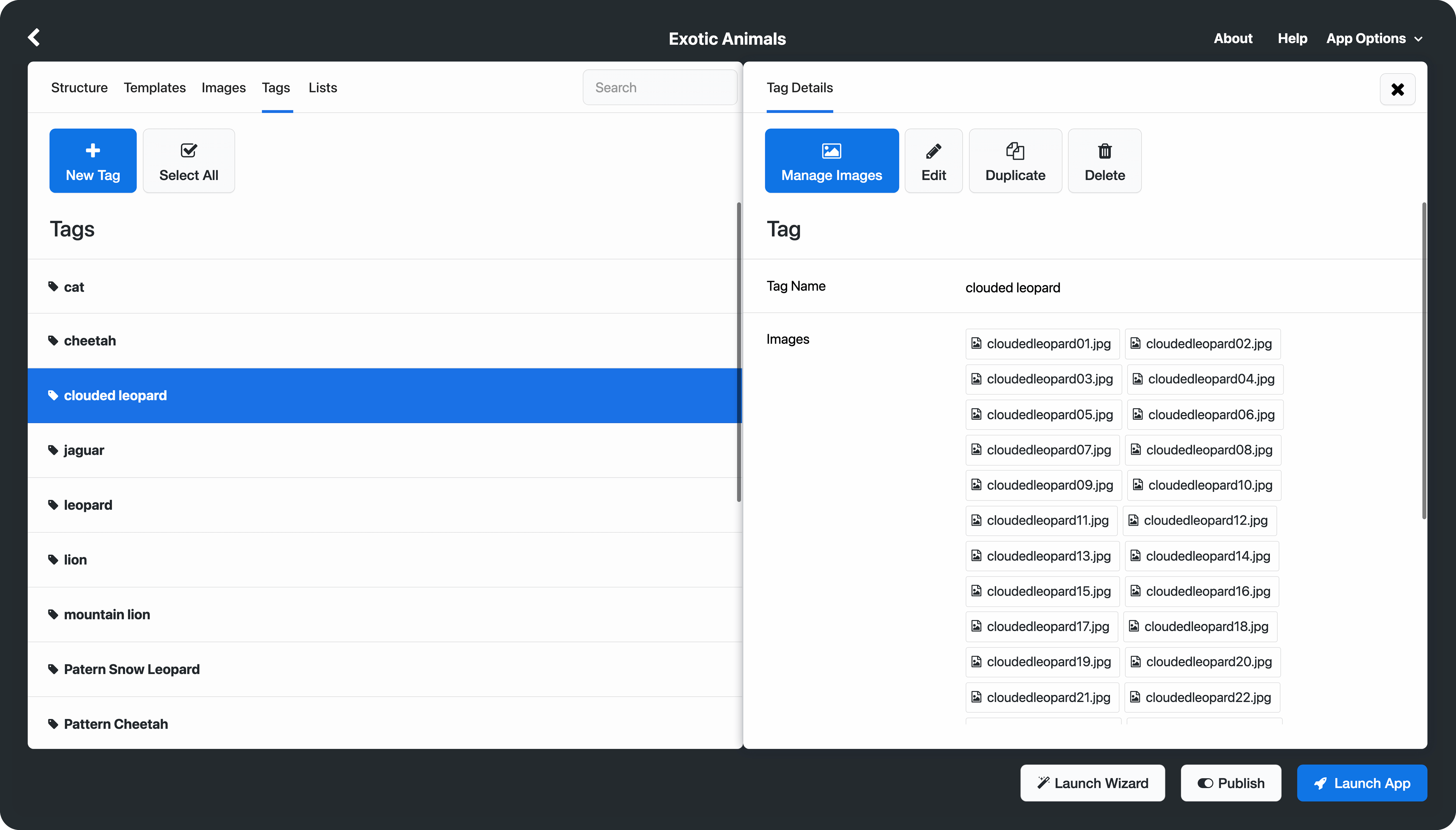Click the tags list scrollbar

[x=739, y=352]
